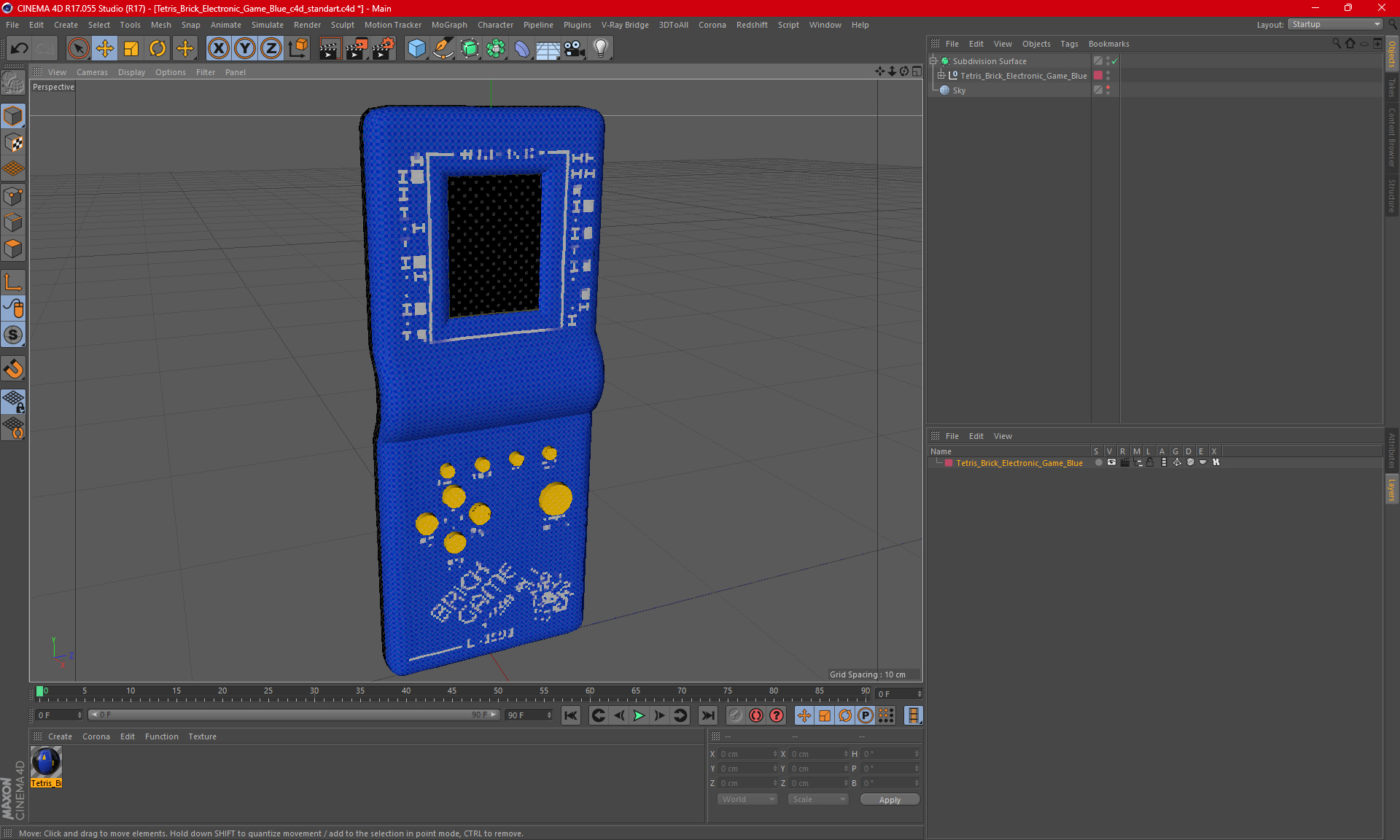Play the animation forward
Screen dimensions: 1400x840
[x=639, y=715]
